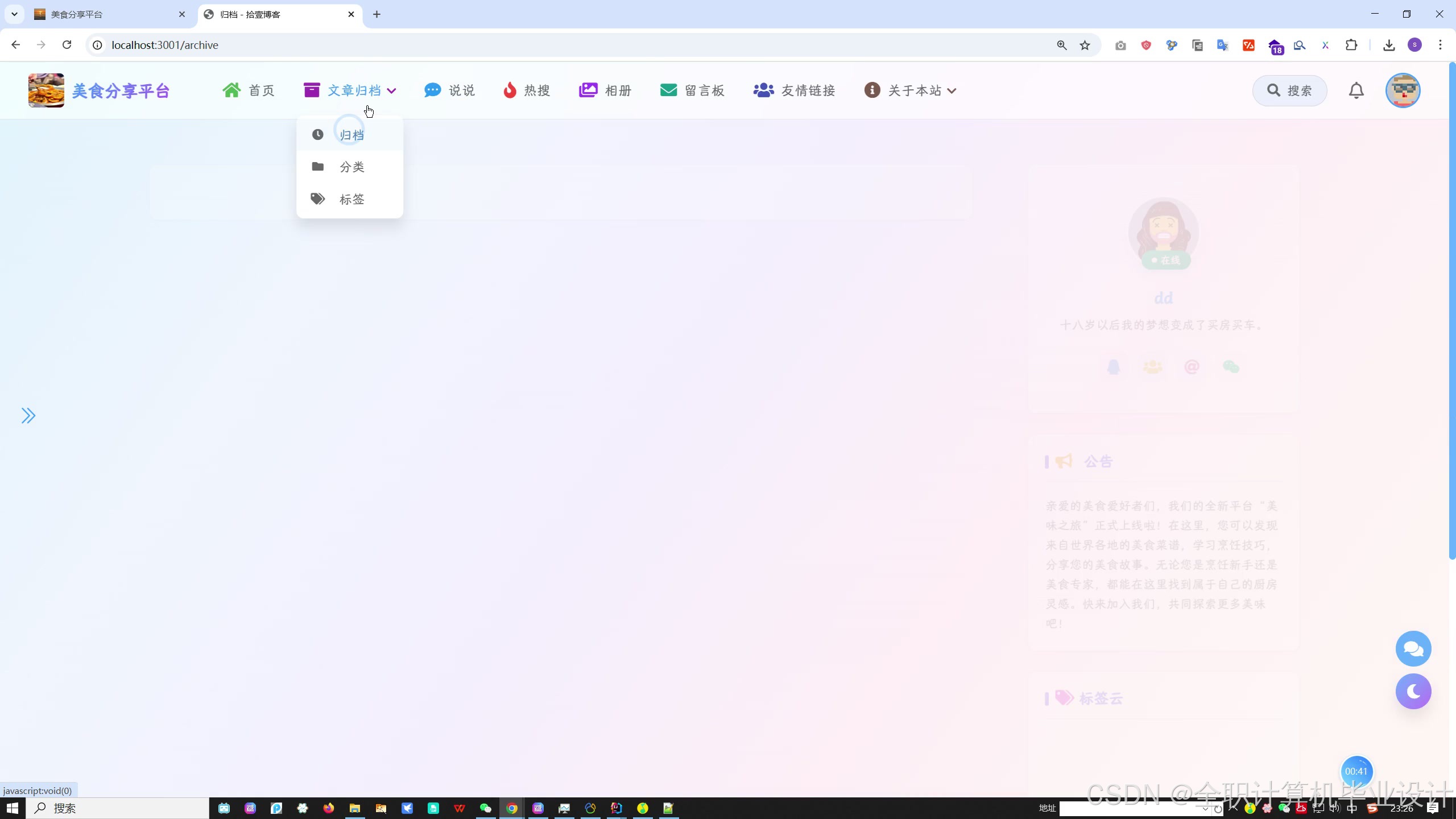Click the 美食分享平台 site title link
The width and height of the screenshot is (1456, 819).
[121, 90]
